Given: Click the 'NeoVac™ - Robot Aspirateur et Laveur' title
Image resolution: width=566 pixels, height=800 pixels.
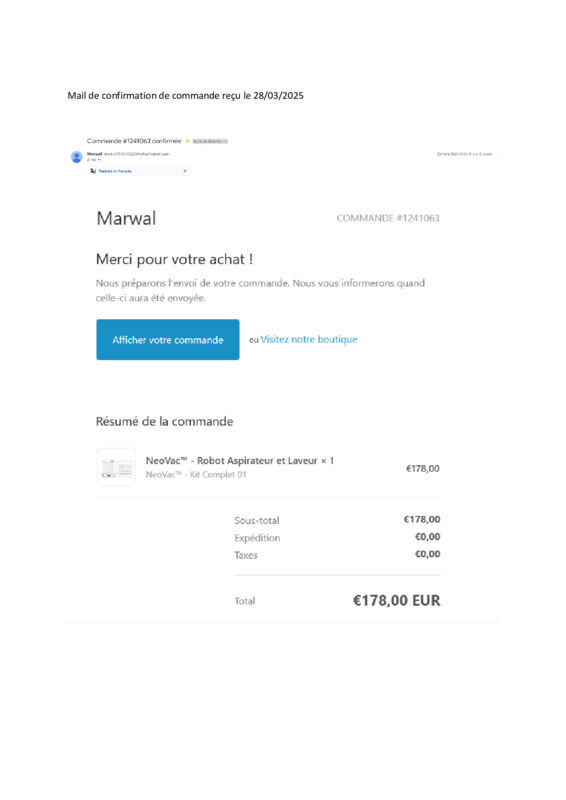Looking at the screenshot, I should (232, 461).
